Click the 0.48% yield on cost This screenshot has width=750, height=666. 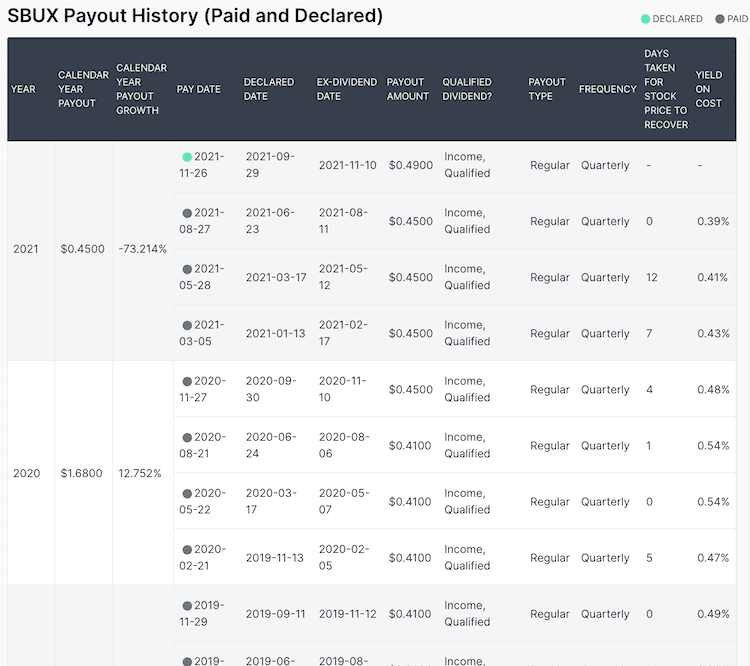point(713,389)
